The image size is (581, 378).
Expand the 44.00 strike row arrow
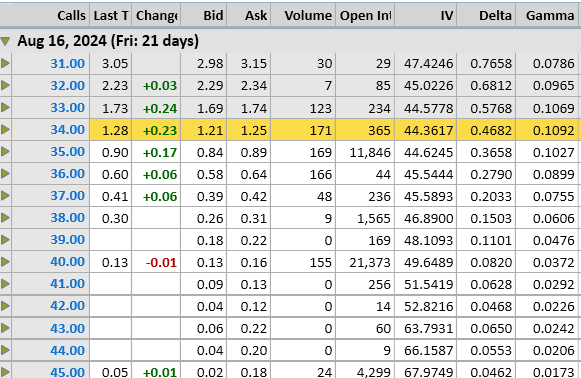5,350
